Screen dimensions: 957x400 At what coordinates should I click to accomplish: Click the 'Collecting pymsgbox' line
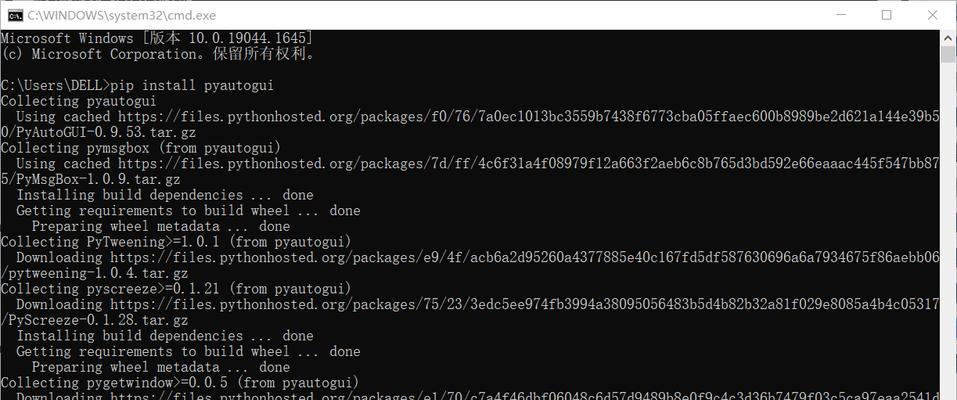(141, 148)
